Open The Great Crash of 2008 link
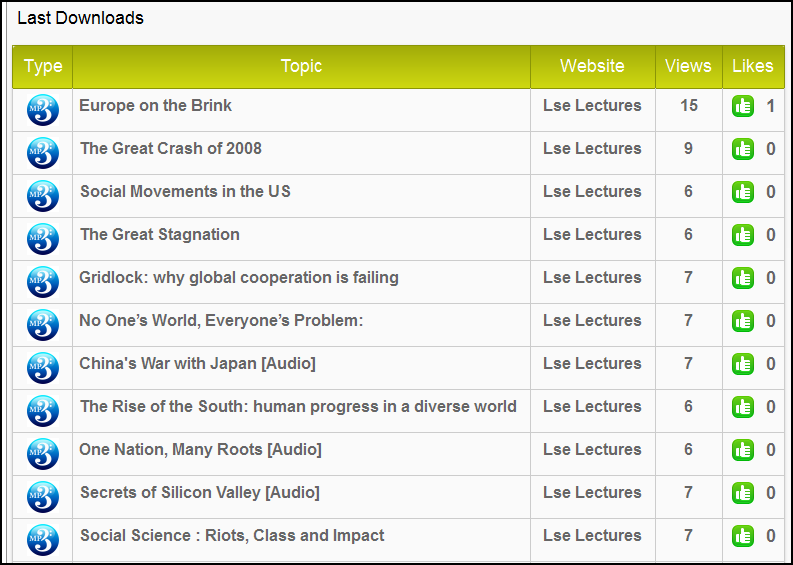This screenshot has width=793, height=565. (171, 148)
